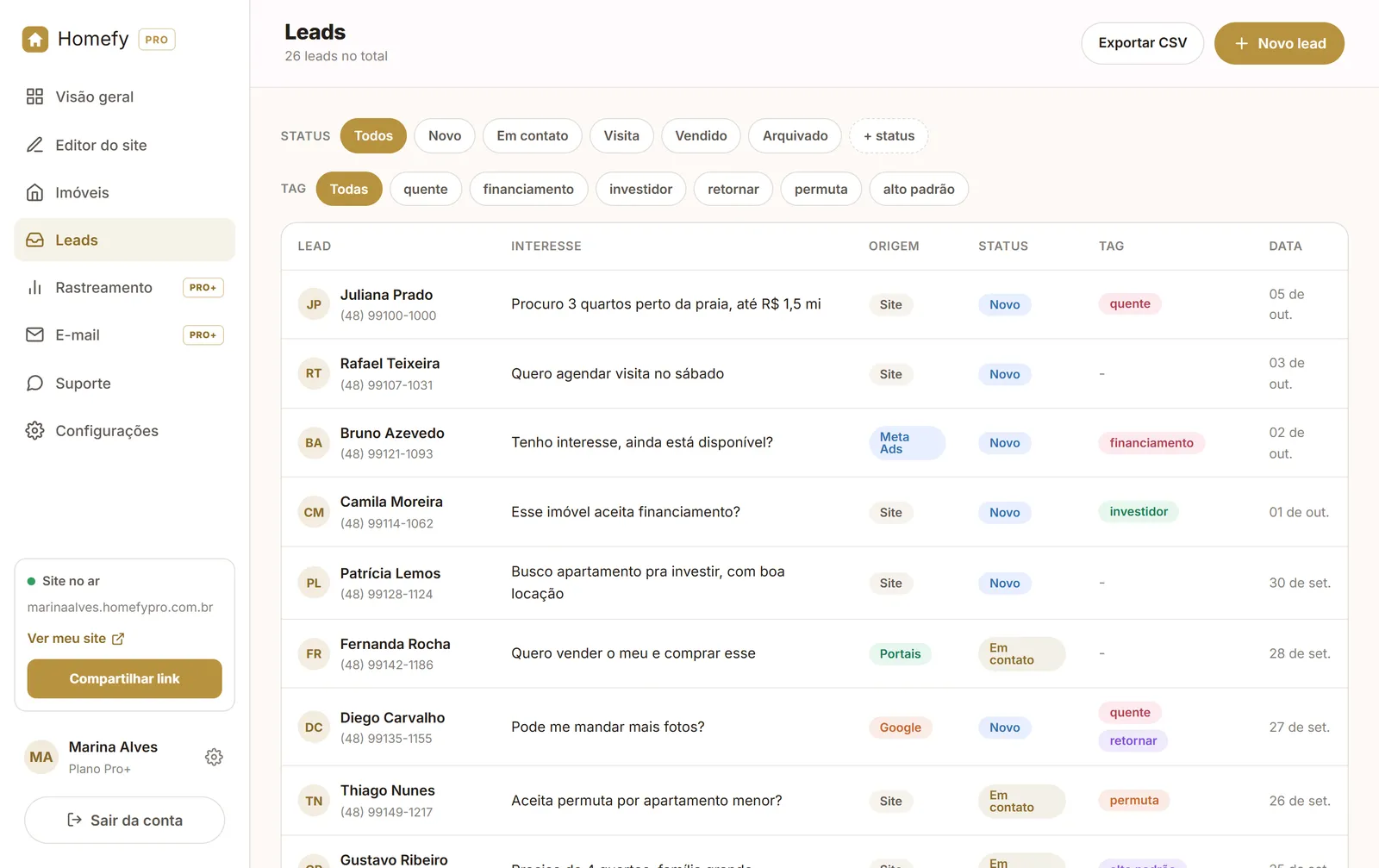Filter by tag permuta chip
The height and width of the screenshot is (868, 1379).
821,189
